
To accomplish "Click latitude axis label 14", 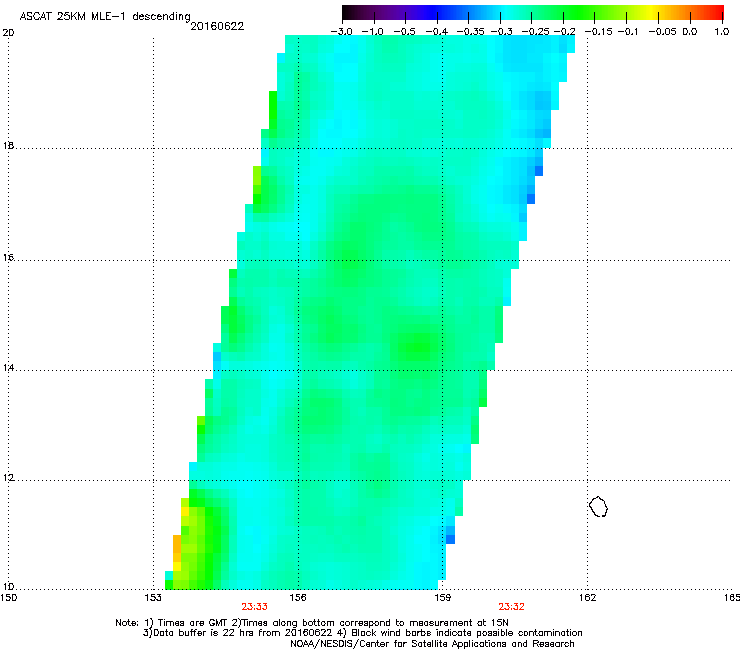I will coord(8,368).
